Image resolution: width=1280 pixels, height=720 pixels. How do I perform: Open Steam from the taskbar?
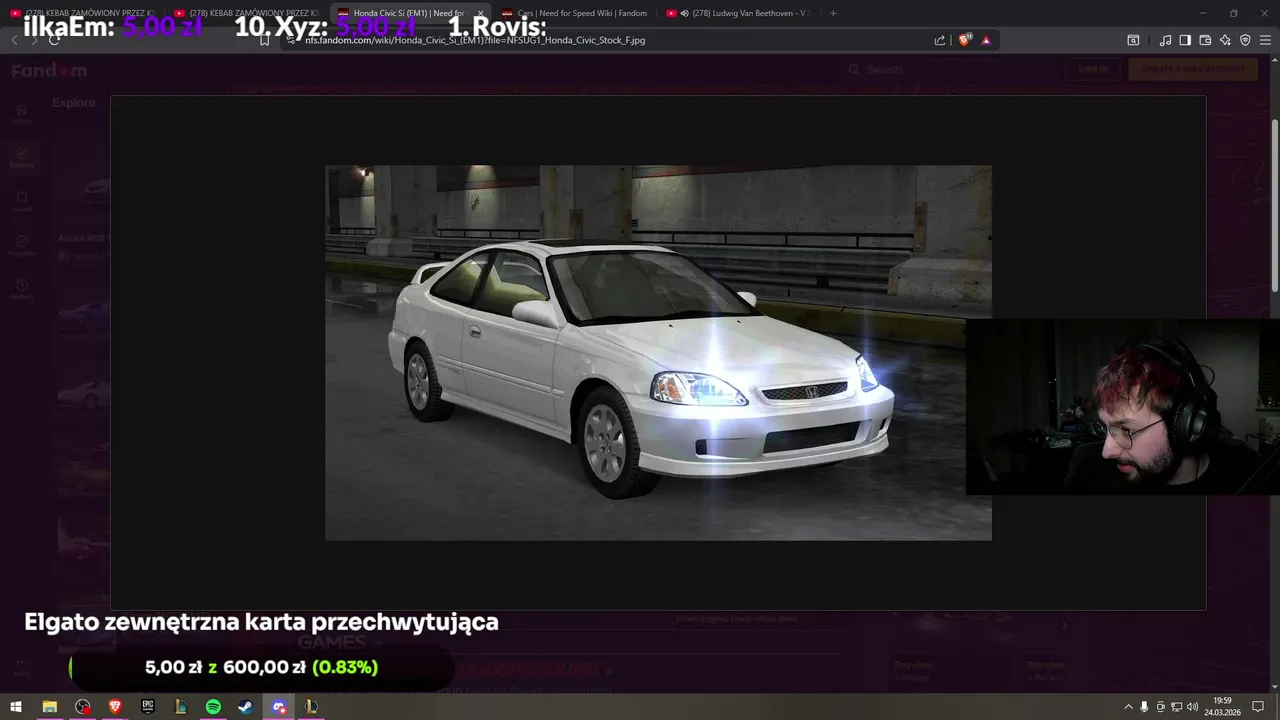click(245, 706)
